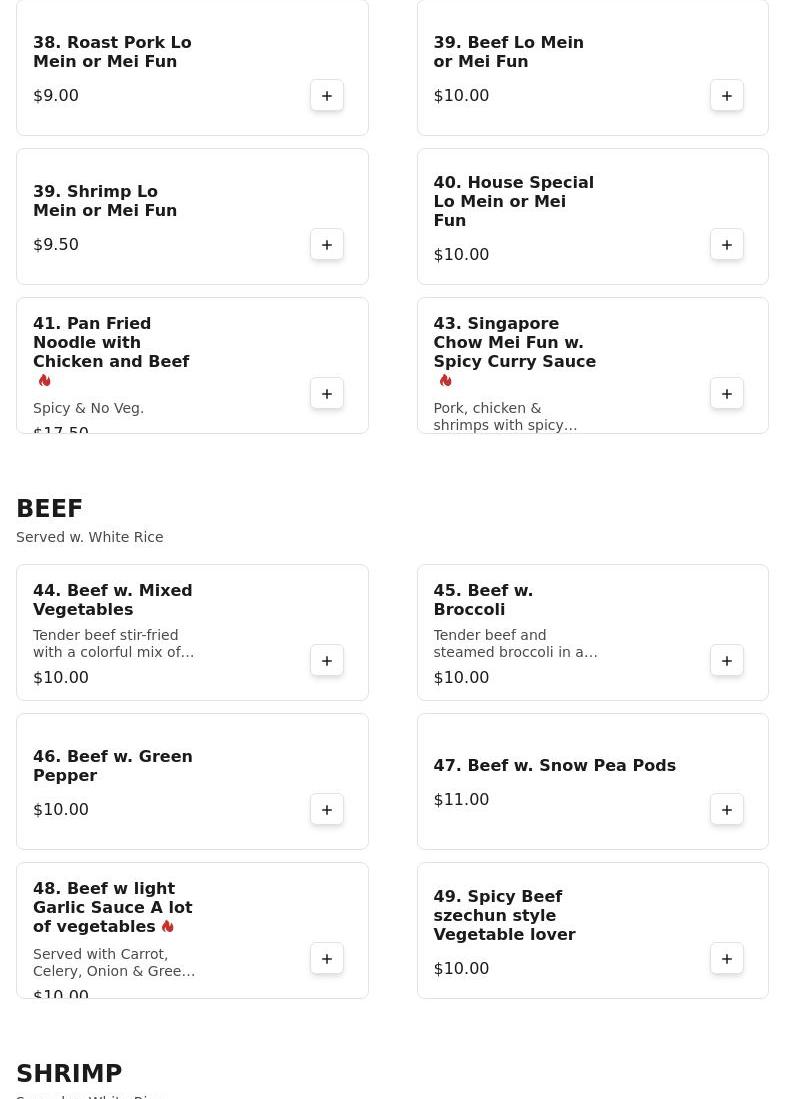Add Pan Fried Noodle with Chicken and Beef
Image resolution: width=785 pixels, height=1099 pixels.
coord(327,394)
